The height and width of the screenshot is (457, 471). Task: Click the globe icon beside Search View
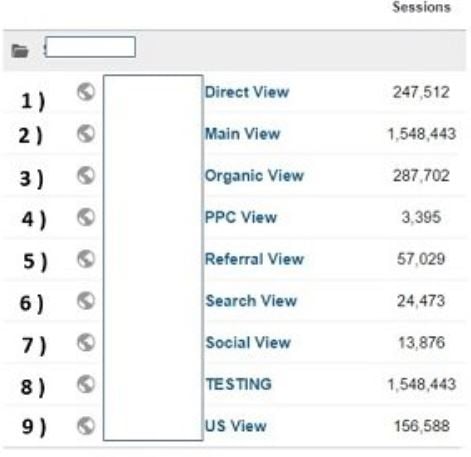pos(86,301)
